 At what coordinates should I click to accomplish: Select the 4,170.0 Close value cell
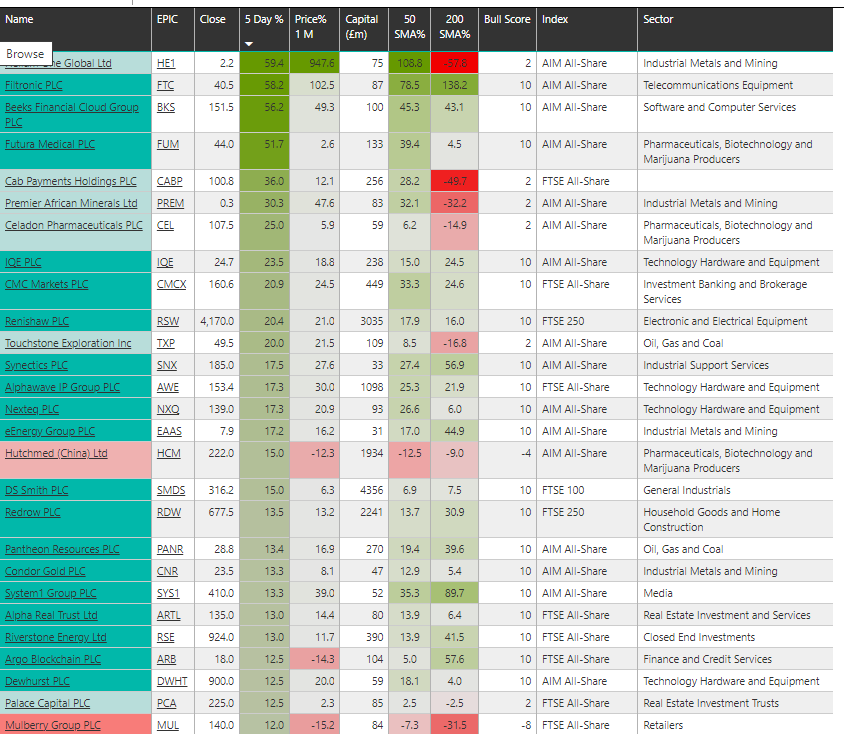point(217,321)
